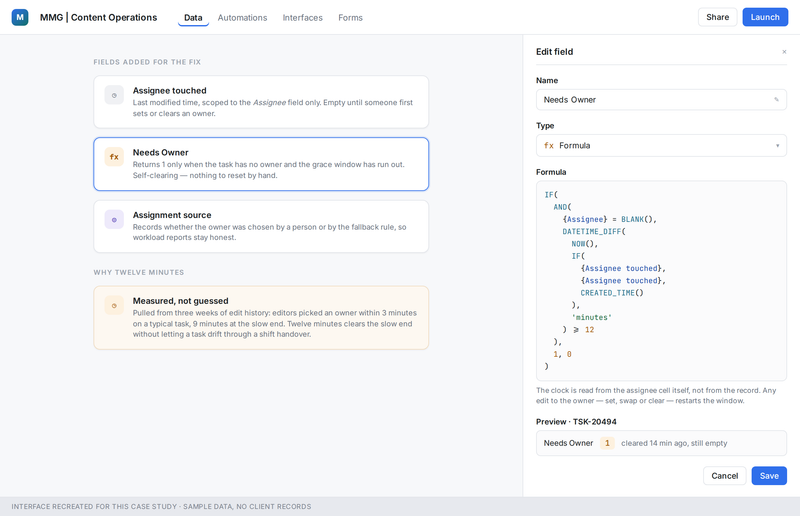800x516 pixels.
Task: Click the Measured, not guessed icon
Action: tap(114, 305)
